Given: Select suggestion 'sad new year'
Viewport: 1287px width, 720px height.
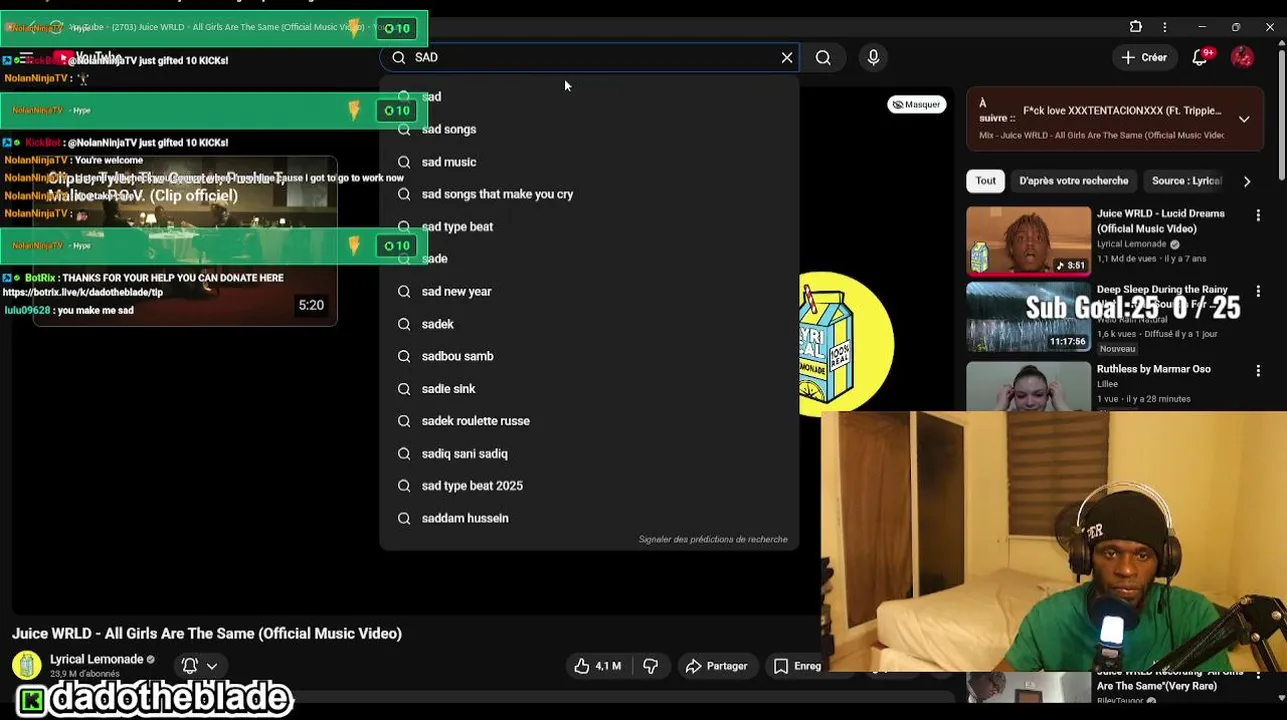Looking at the screenshot, I should 589,291.
